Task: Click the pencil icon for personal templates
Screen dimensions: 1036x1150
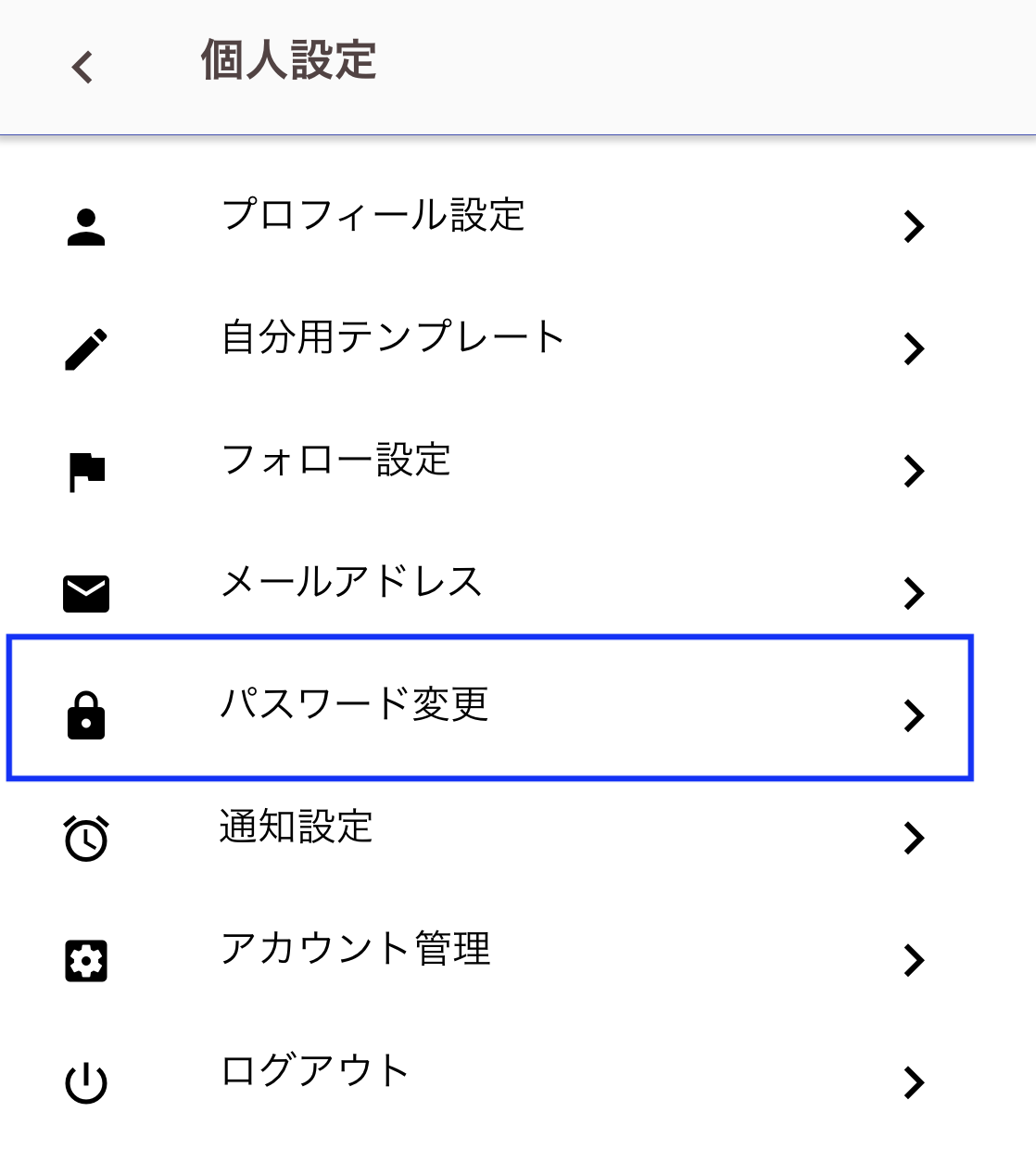Action: [86, 349]
